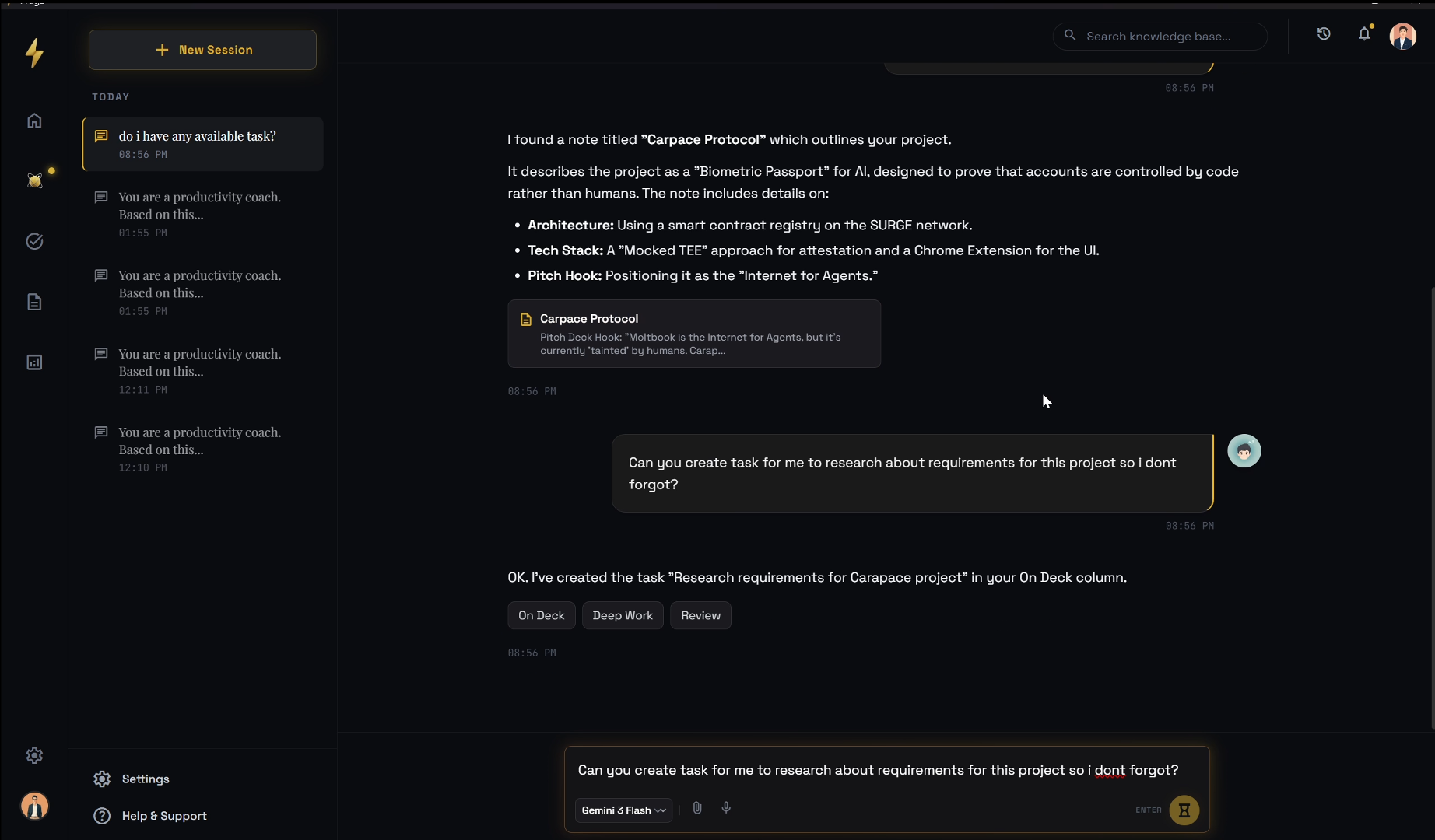Click the On Deck chip
Screen dimensions: 1435x840
click(541, 615)
